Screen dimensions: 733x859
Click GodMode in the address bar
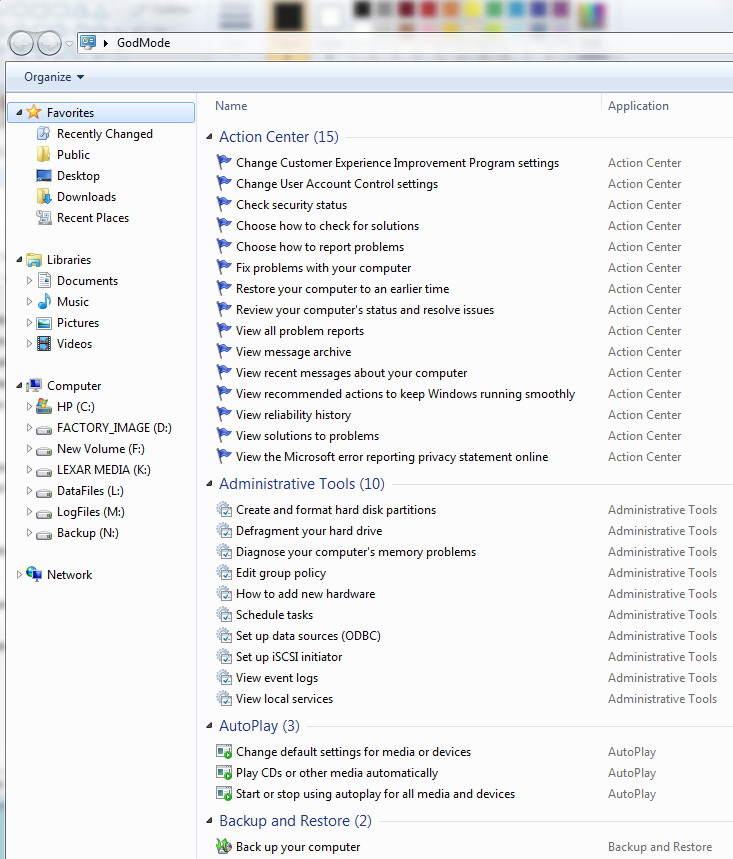144,43
